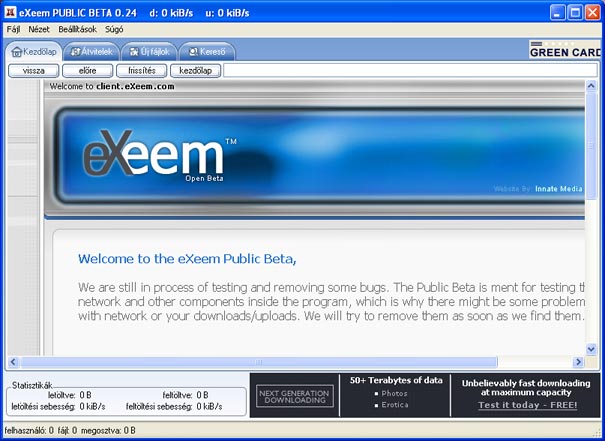Image resolution: width=605 pixels, height=441 pixels.
Task: Switch to the Átvitelek tab
Action: pyautogui.click(x=92, y=51)
